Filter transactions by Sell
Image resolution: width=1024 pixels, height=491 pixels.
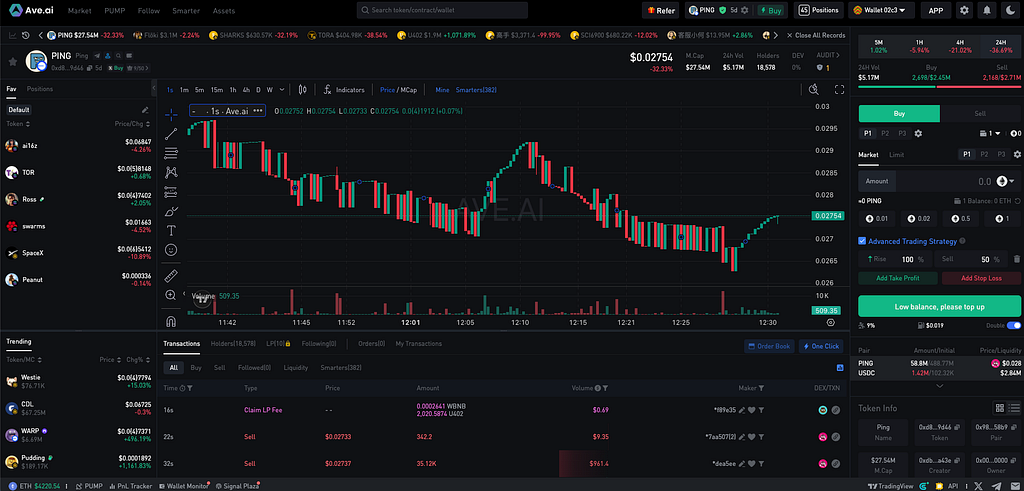219,368
